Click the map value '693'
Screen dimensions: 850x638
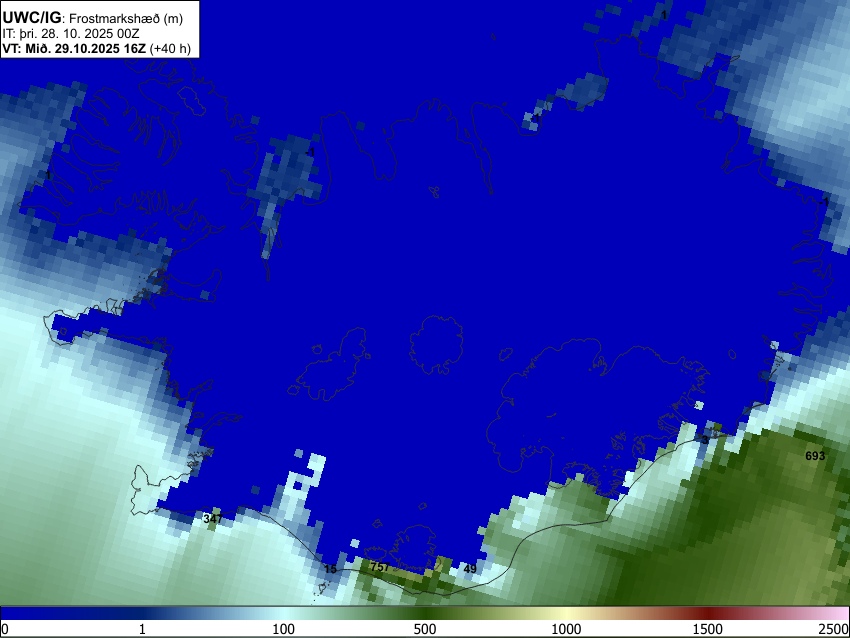tap(815, 456)
